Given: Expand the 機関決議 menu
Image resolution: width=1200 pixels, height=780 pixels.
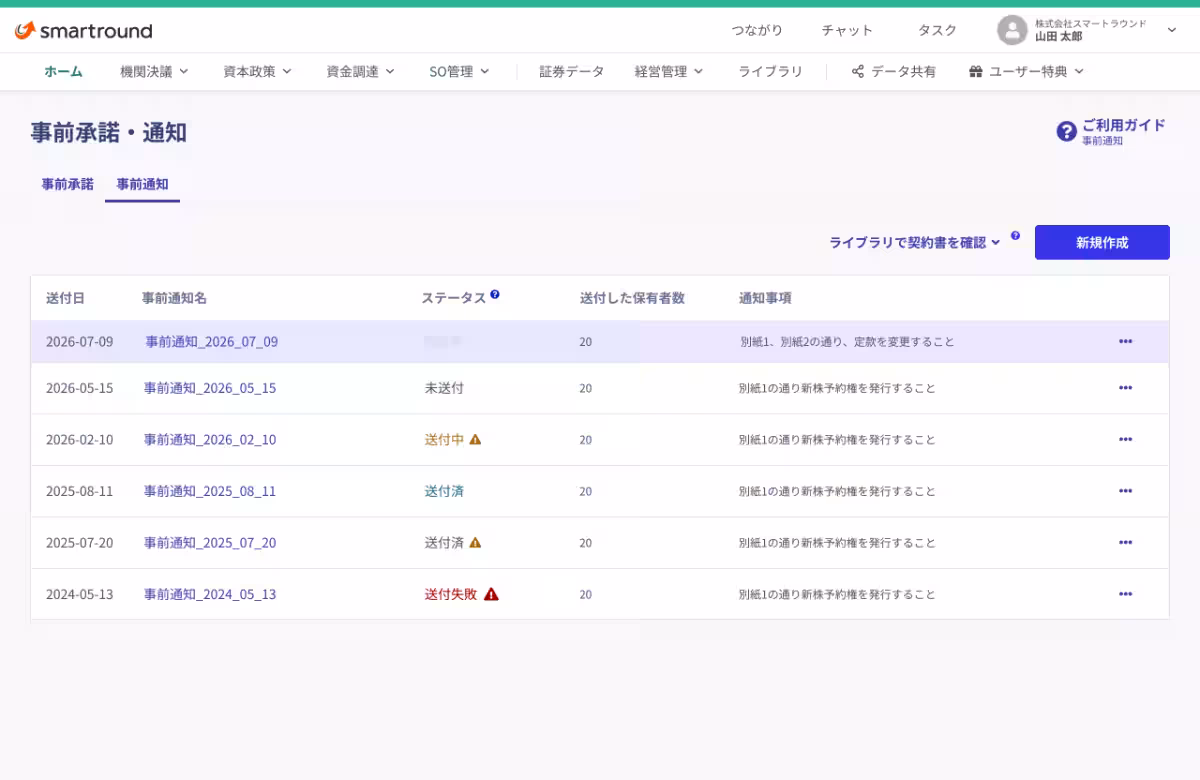Looking at the screenshot, I should pyautogui.click(x=154, y=72).
